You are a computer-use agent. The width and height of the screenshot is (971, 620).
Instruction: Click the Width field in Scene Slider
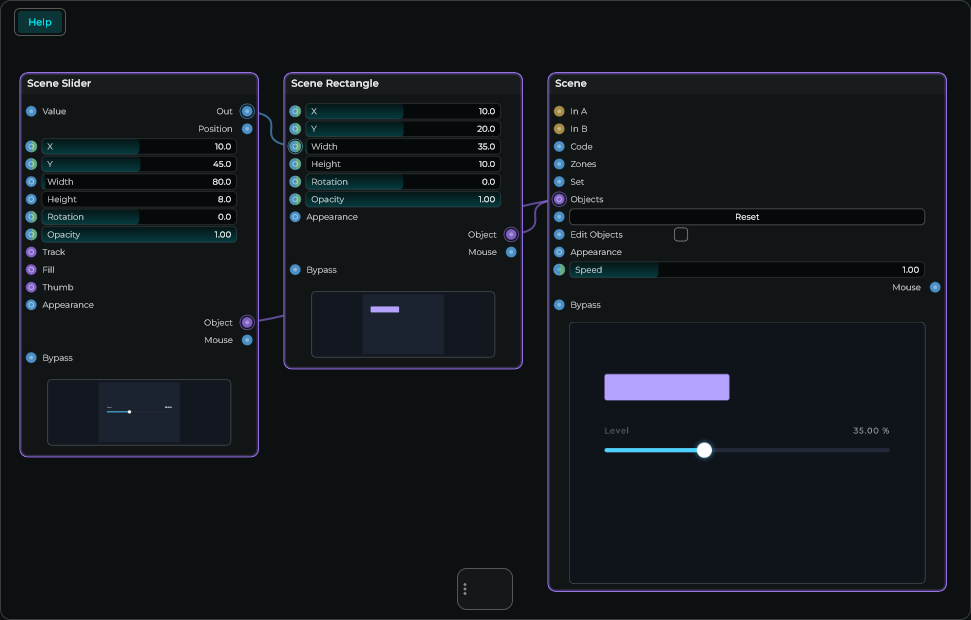pyautogui.click(x=139, y=182)
